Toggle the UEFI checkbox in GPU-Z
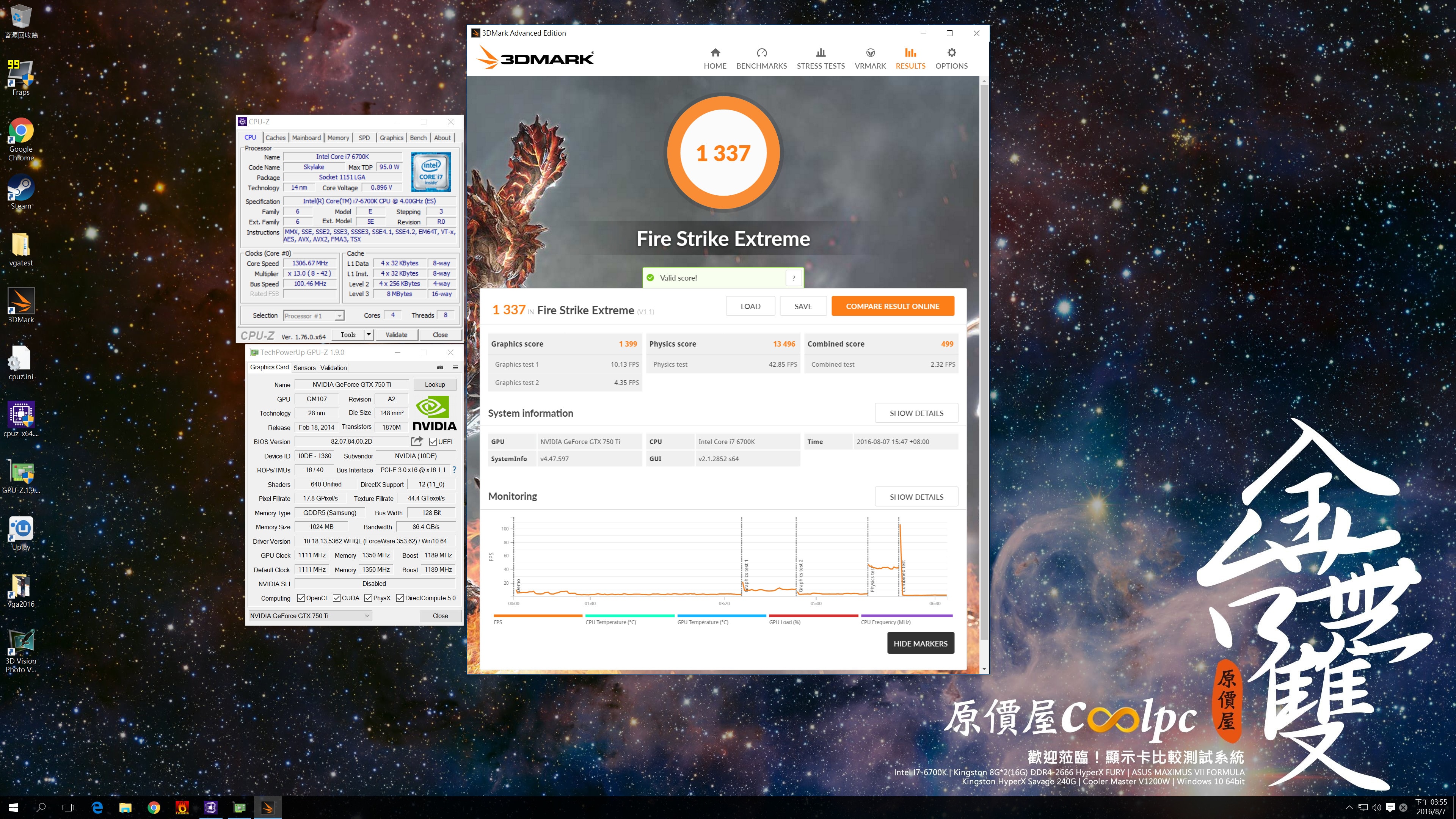This screenshot has height=819, width=1456. tap(433, 441)
